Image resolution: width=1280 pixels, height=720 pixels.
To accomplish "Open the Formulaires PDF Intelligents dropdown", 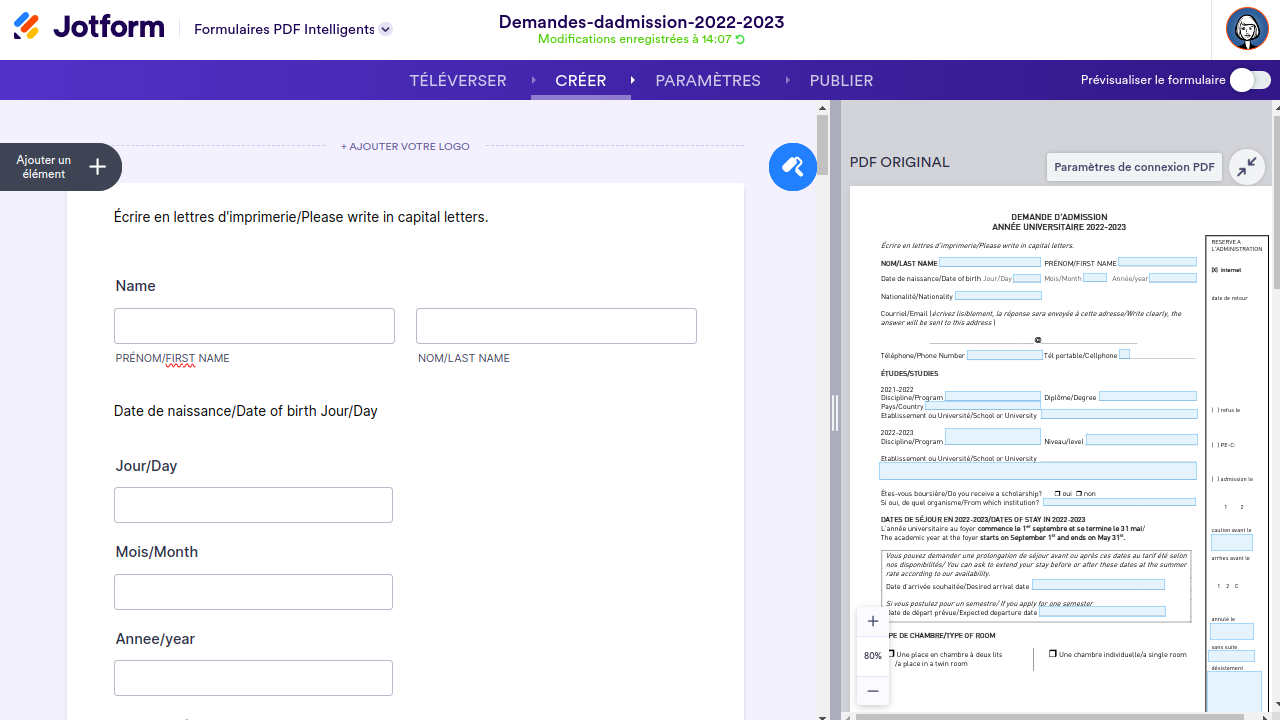I will click(x=385, y=29).
